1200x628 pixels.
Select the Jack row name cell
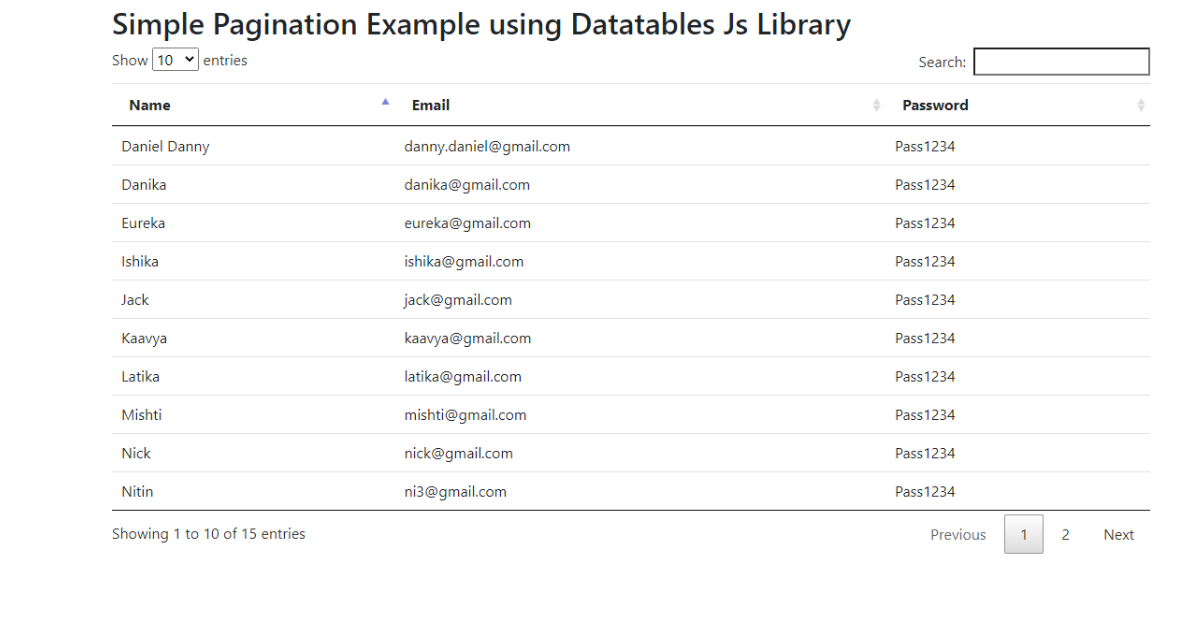pyautogui.click(x=253, y=300)
